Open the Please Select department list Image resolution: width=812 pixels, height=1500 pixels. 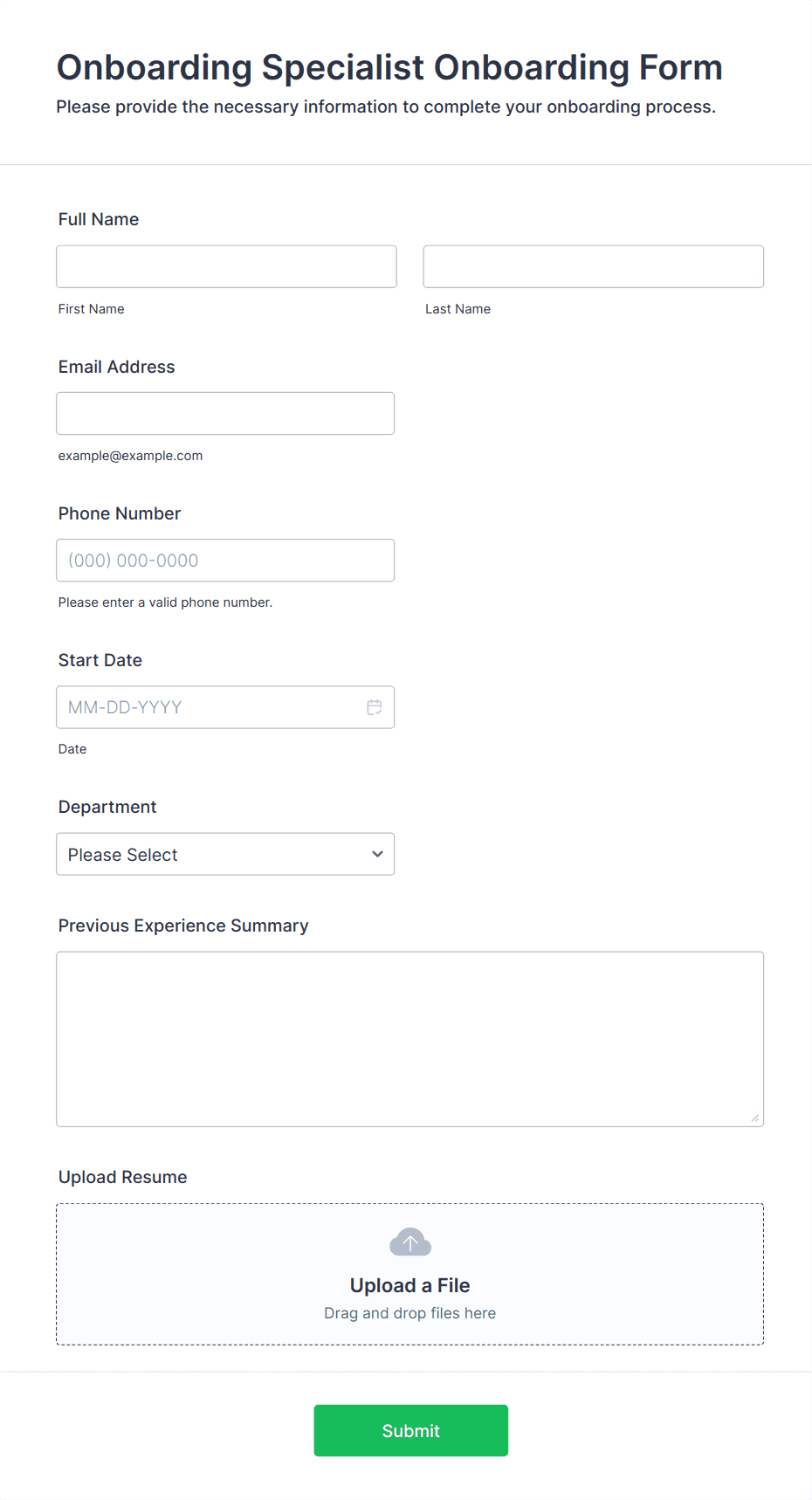click(225, 854)
